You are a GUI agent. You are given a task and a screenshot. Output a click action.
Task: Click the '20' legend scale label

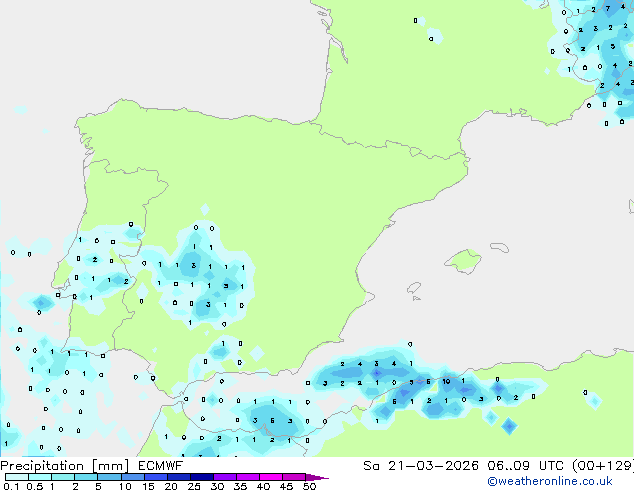171,486
